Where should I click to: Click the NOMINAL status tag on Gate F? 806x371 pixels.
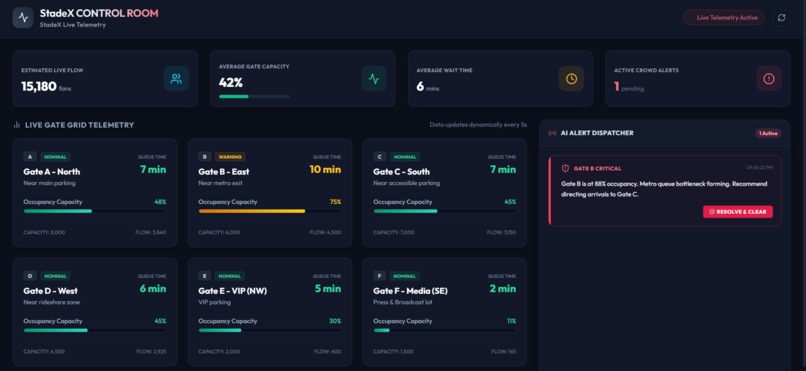coord(405,276)
